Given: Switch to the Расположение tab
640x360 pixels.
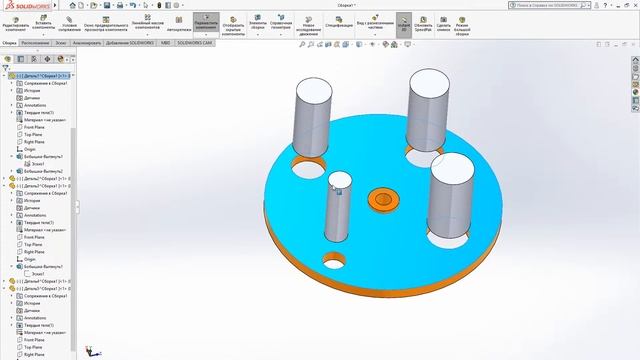Looking at the screenshot, I should click(35, 43).
